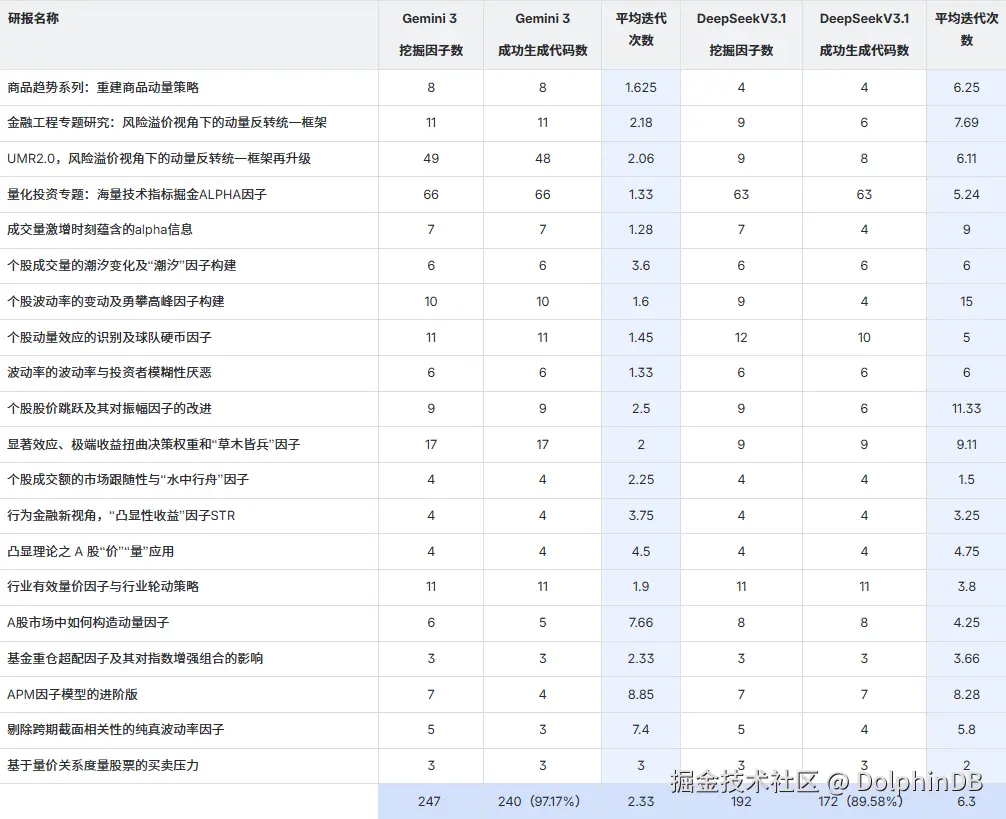Select the UMR2.0 row title

point(159,158)
